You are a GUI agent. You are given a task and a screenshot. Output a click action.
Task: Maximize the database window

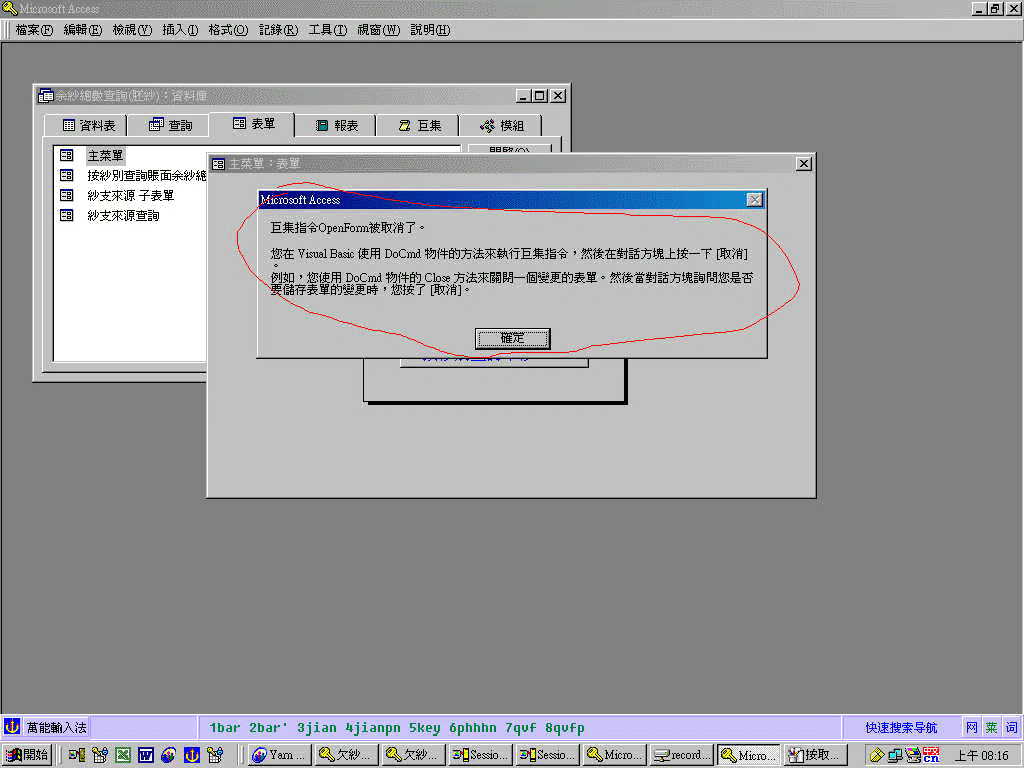(x=540, y=96)
